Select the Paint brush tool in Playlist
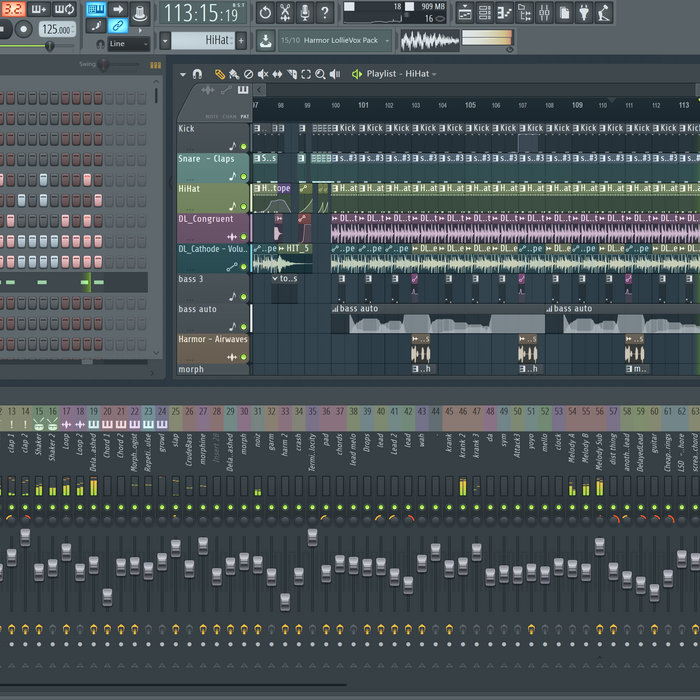Viewport: 700px width, 700px height. pyautogui.click(x=233, y=74)
